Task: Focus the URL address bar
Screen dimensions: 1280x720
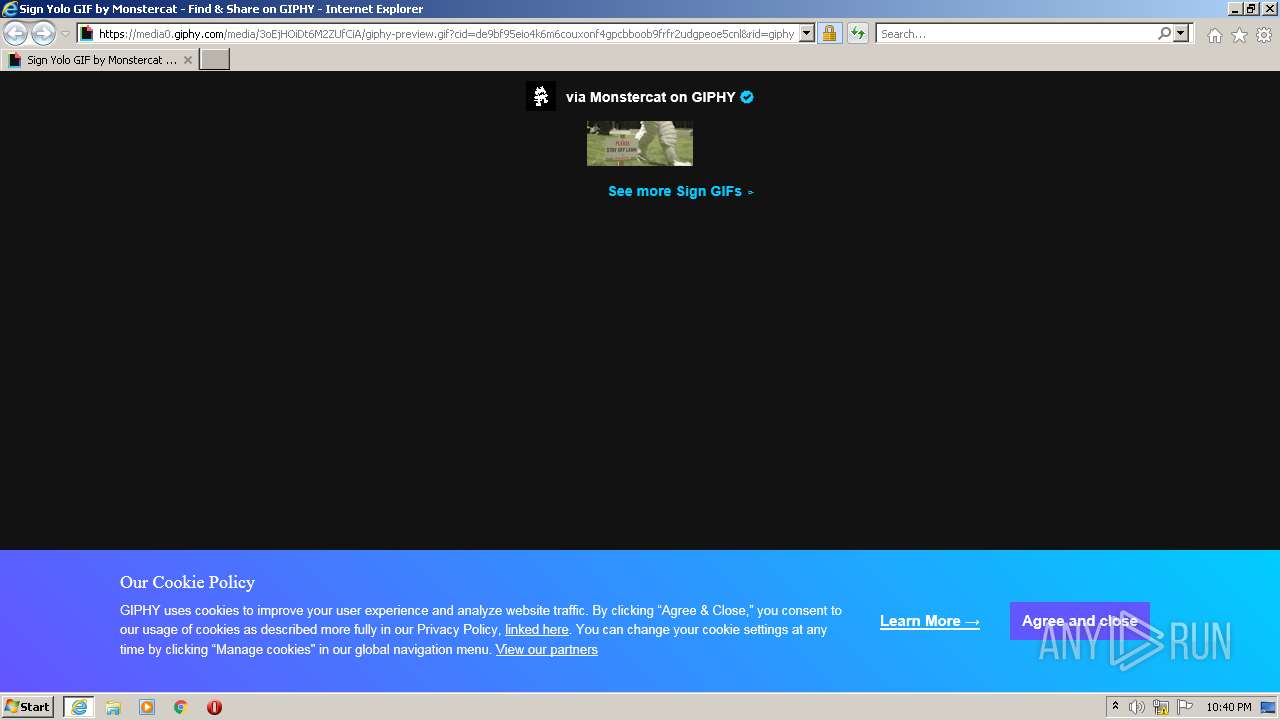Action: [446, 33]
